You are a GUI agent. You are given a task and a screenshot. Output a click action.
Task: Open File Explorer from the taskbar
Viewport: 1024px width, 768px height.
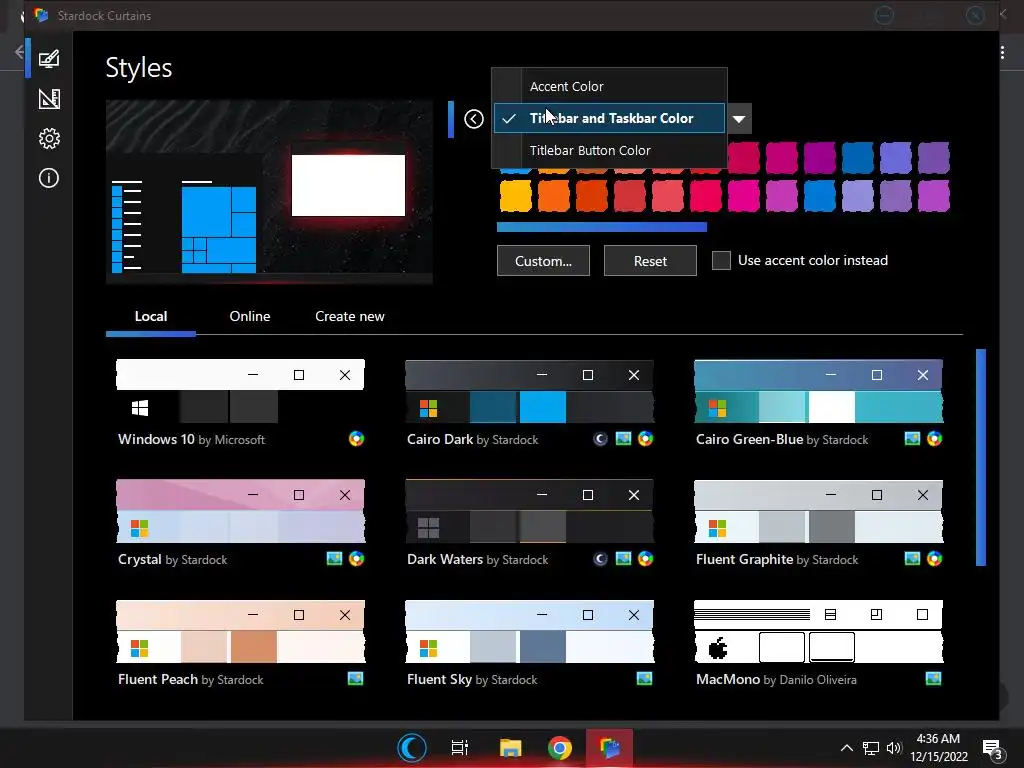coord(511,748)
